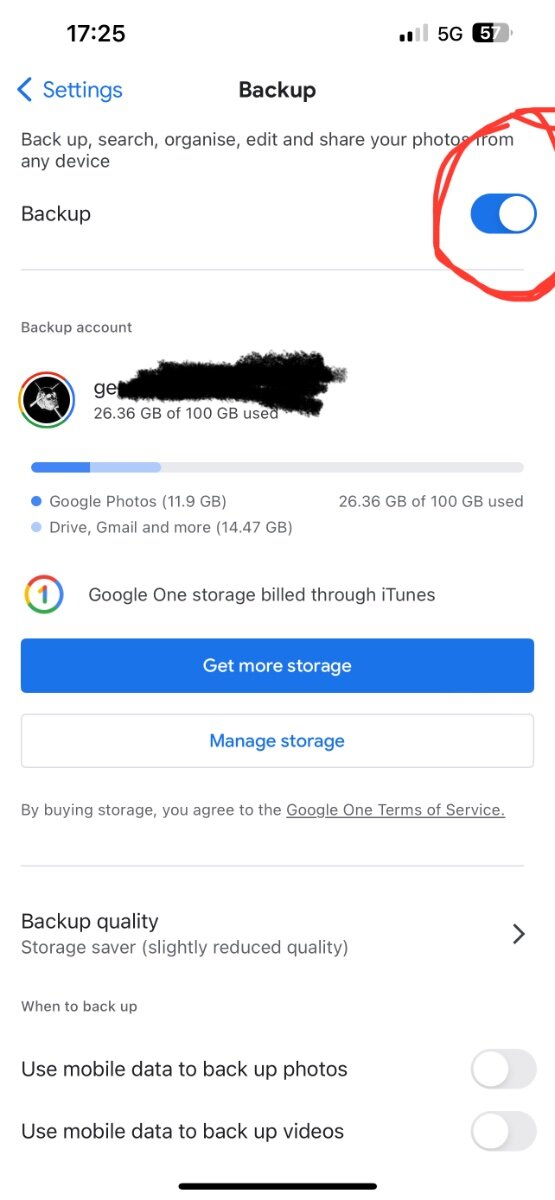
Task: Tap the back chevron beside Settings
Action: click(x=25, y=90)
